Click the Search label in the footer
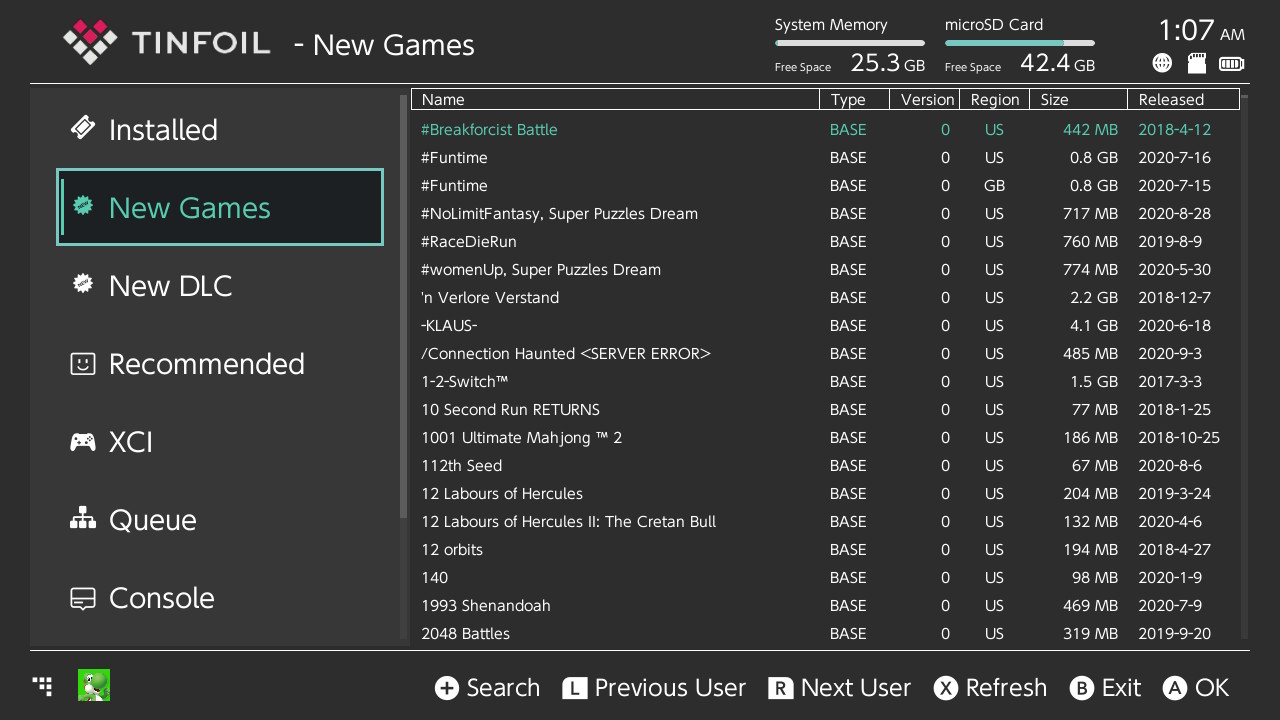Viewport: 1280px width, 720px height. pyautogui.click(x=503, y=688)
